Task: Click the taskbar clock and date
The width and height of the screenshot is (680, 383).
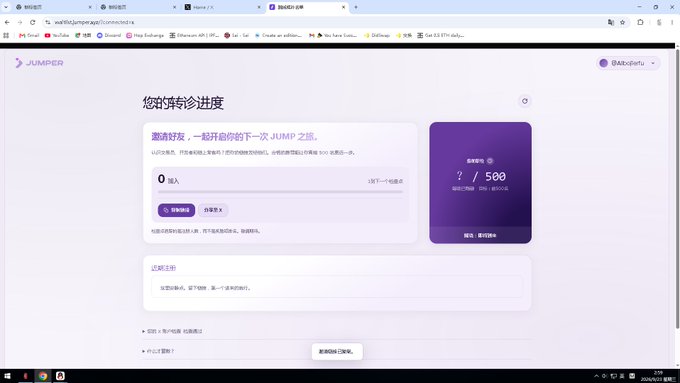Action: pyautogui.click(x=658, y=376)
